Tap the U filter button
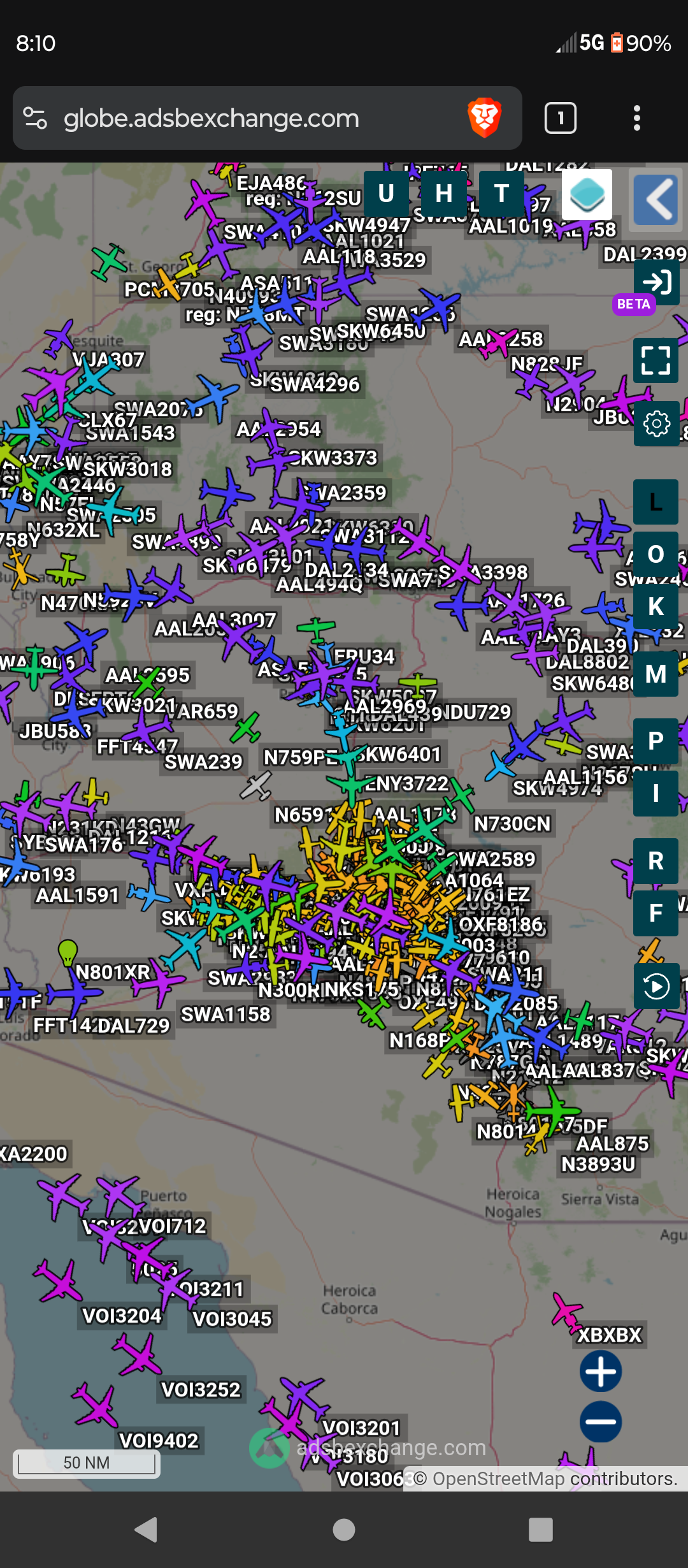This screenshot has height=1568, width=688. (386, 194)
